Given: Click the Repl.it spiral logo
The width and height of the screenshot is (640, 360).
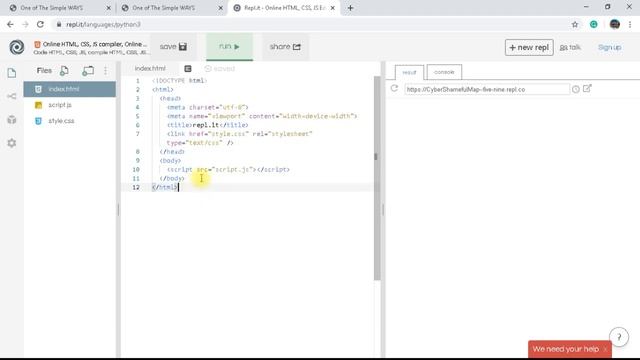Looking at the screenshot, I should click(17, 47).
